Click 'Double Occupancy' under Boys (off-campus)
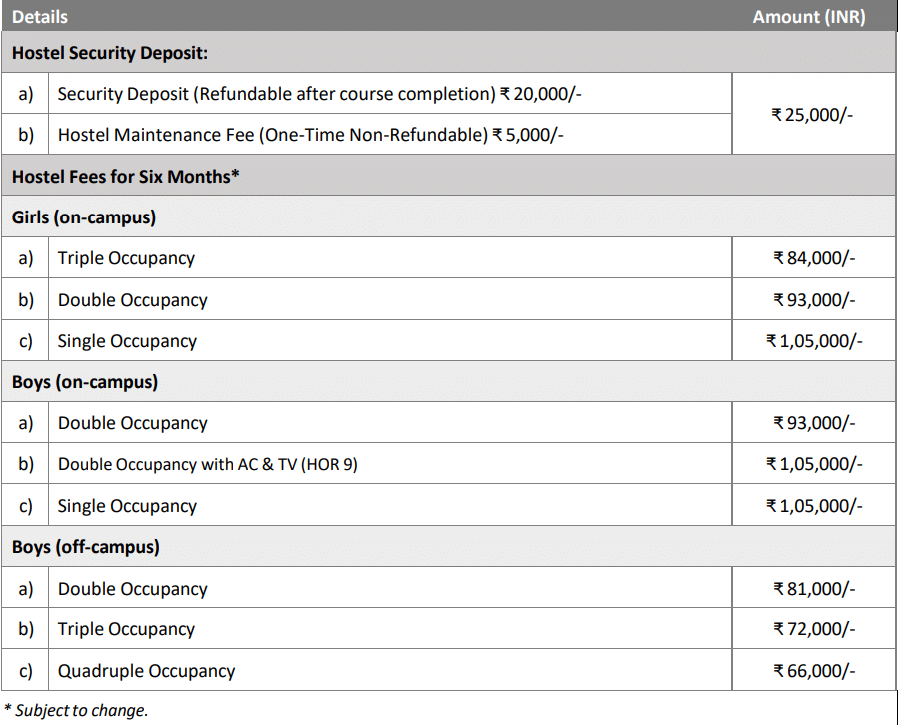 (x=132, y=589)
